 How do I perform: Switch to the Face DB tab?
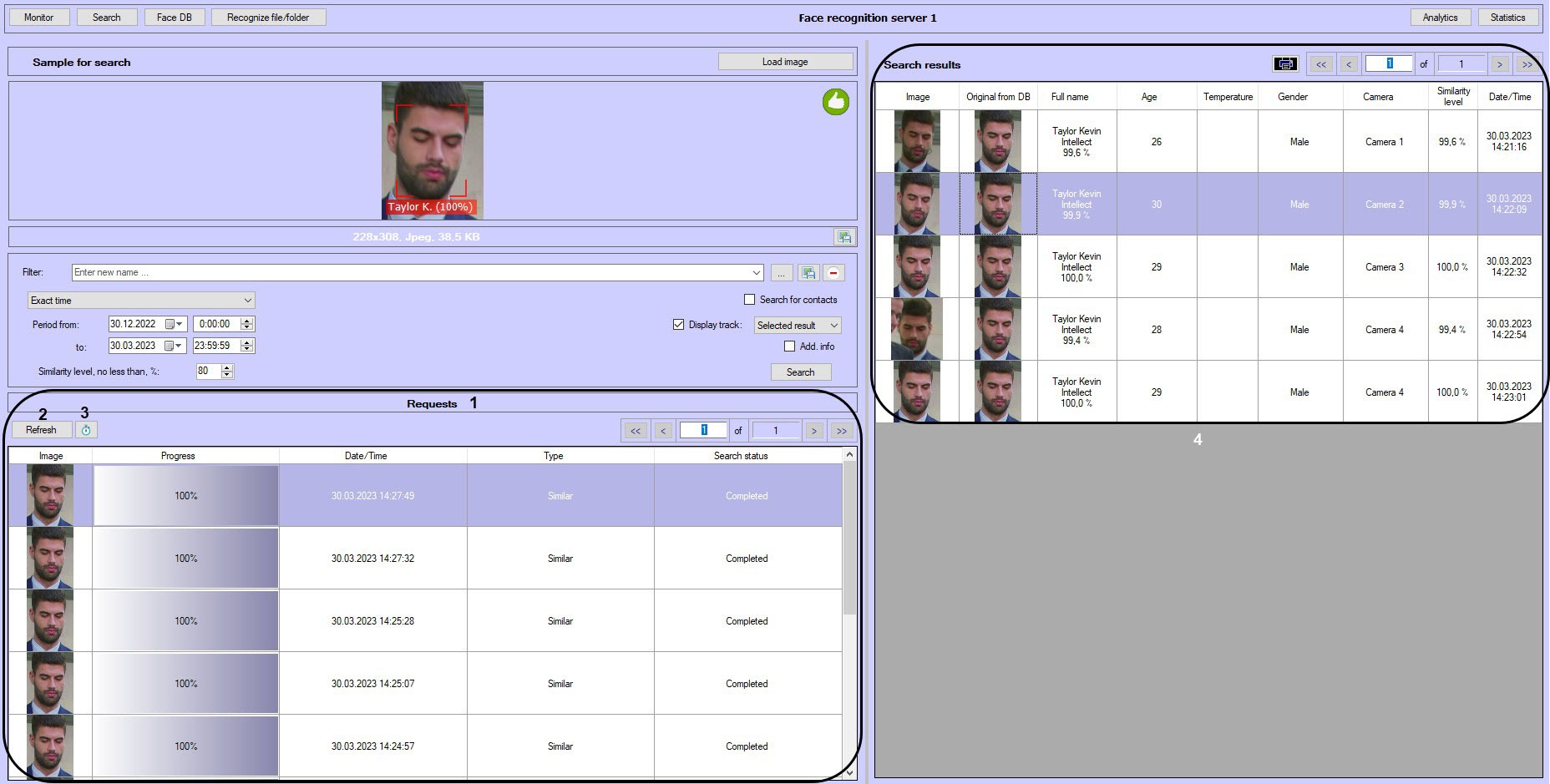174,18
